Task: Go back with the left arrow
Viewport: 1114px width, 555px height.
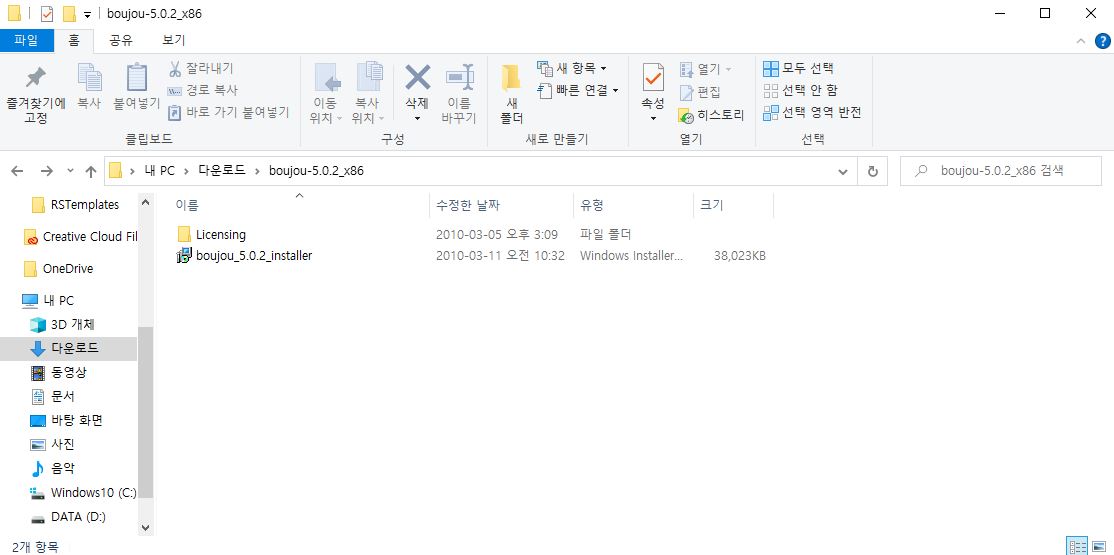Action: [17, 171]
